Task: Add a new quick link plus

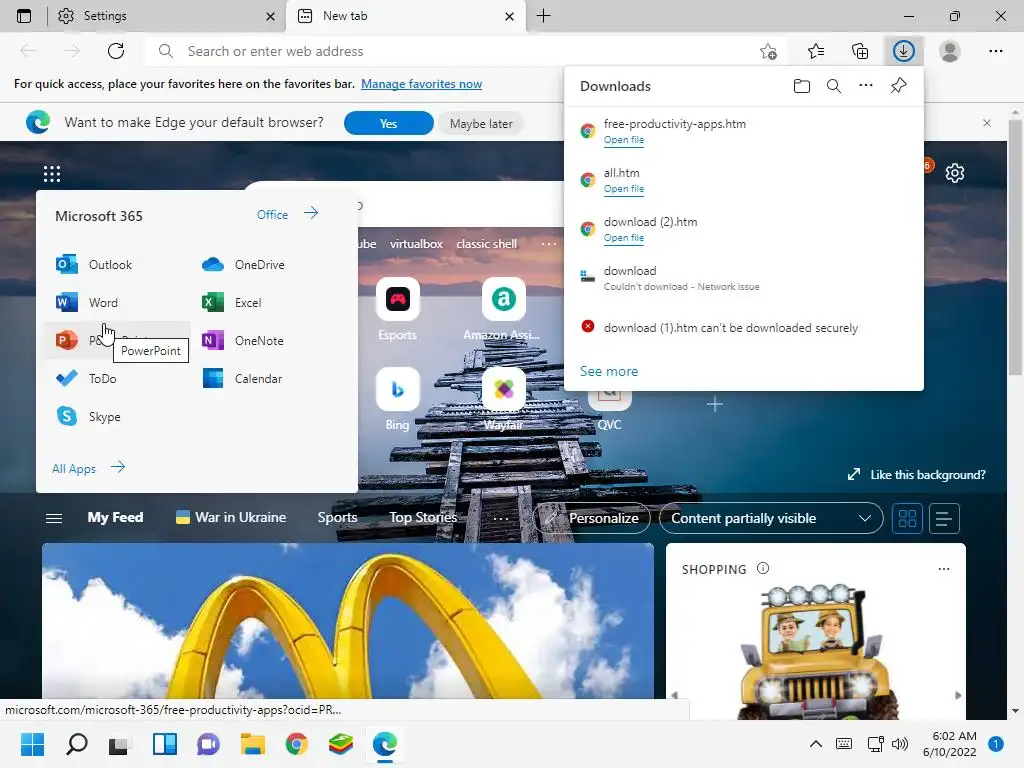Action: 714,405
